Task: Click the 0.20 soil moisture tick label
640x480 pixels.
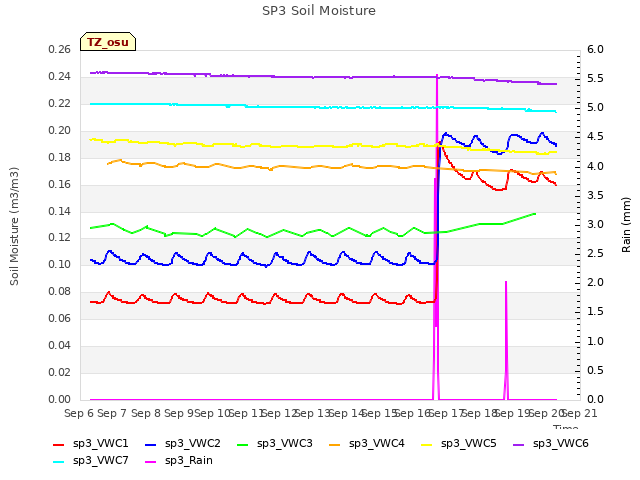Action: click(60, 131)
